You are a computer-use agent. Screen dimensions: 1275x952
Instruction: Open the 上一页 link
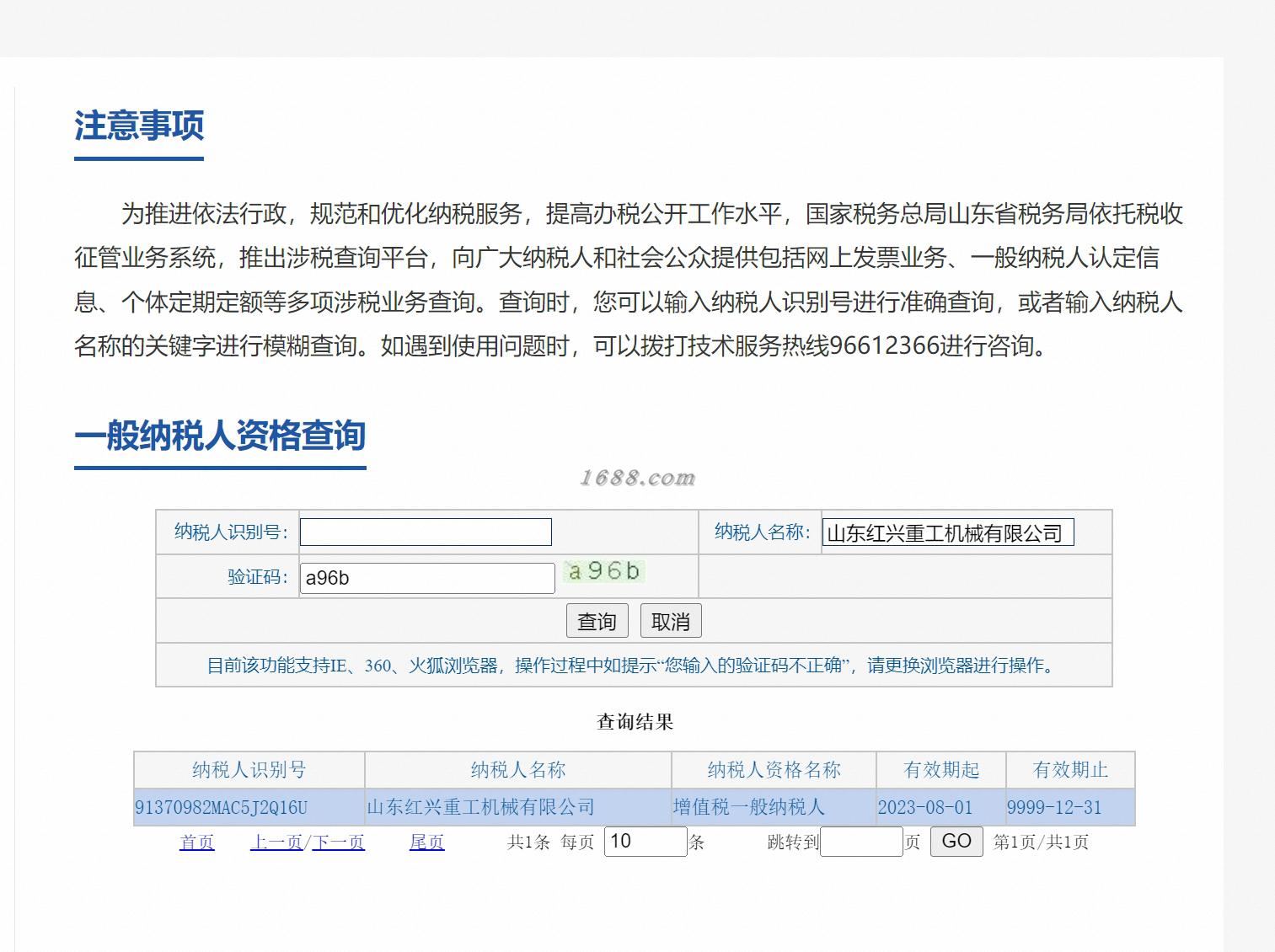276,842
